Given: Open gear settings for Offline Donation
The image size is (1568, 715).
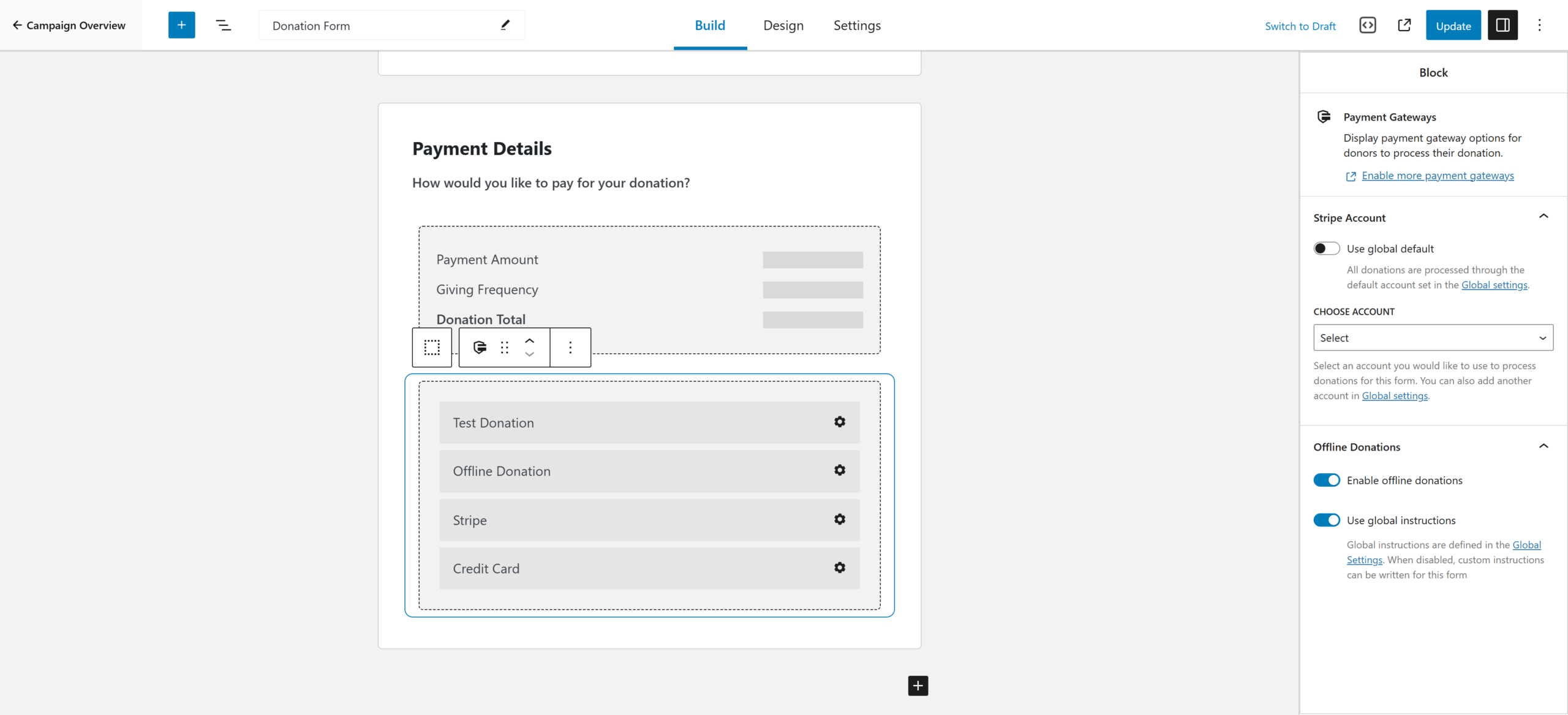Looking at the screenshot, I should (x=840, y=470).
